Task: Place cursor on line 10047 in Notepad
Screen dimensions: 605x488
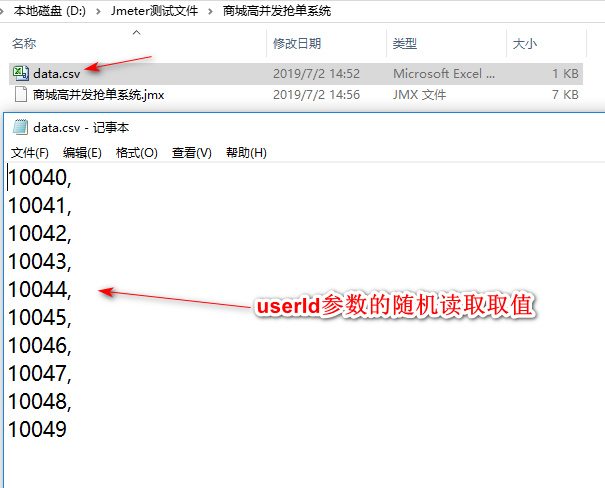Action: click(x=40, y=373)
